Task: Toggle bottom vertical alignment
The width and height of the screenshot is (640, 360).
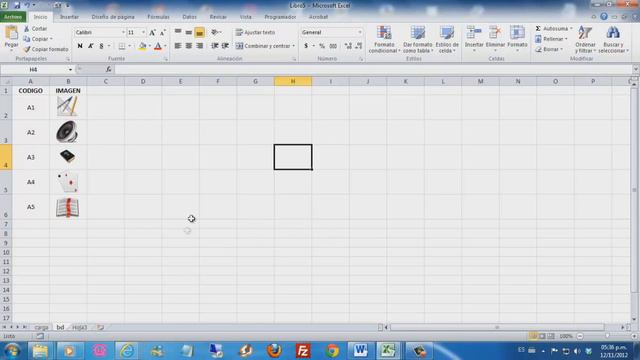Action: coord(200,32)
